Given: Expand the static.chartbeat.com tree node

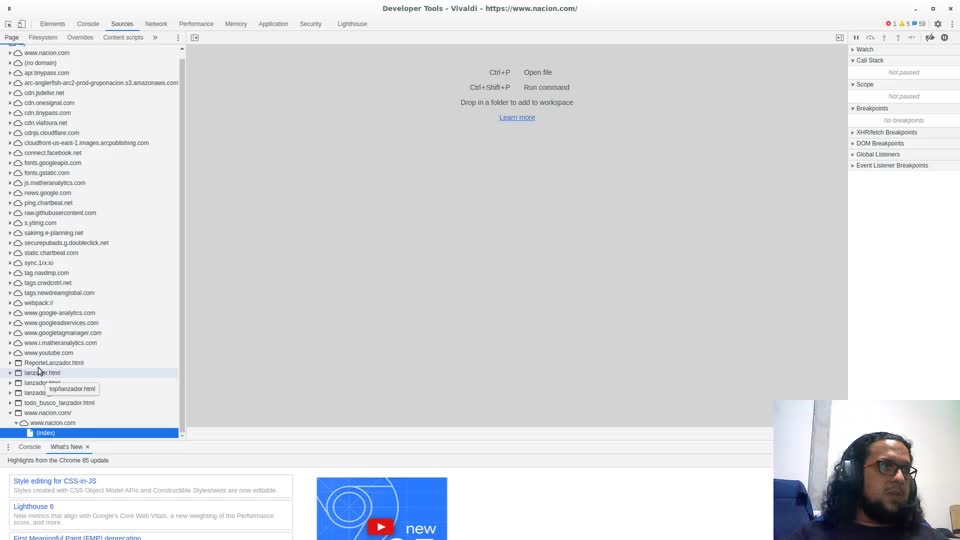Looking at the screenshot, I should (x=10, y=253).
